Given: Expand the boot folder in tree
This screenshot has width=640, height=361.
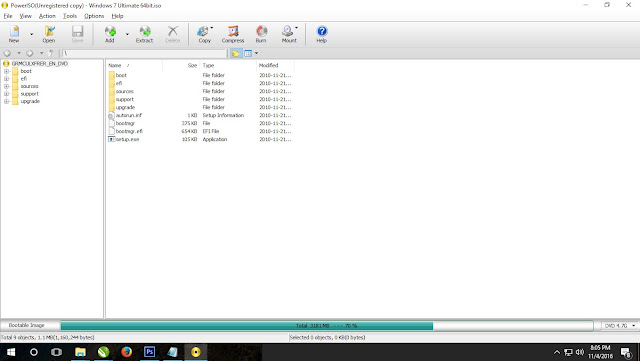Looking at the screenshot, I should tap(6, 71).
